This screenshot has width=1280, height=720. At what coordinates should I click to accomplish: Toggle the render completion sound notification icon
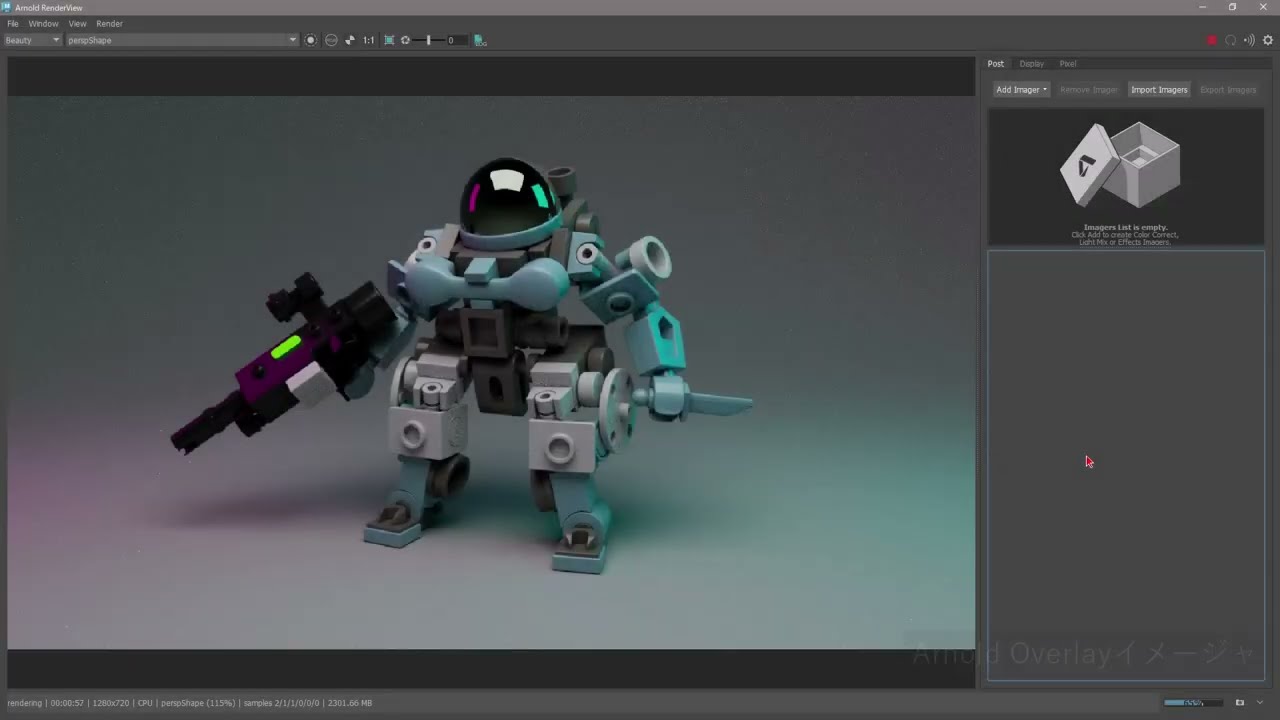[1249, 40]
